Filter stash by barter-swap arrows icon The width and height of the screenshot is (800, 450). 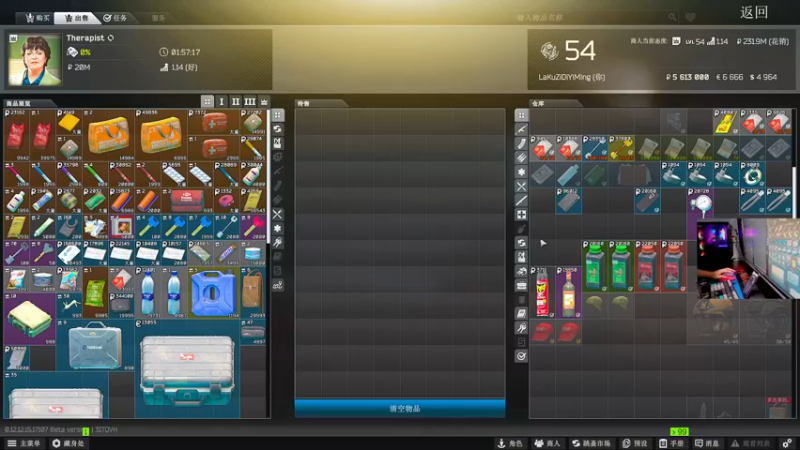pyautogui.click(x=521, y=242)
